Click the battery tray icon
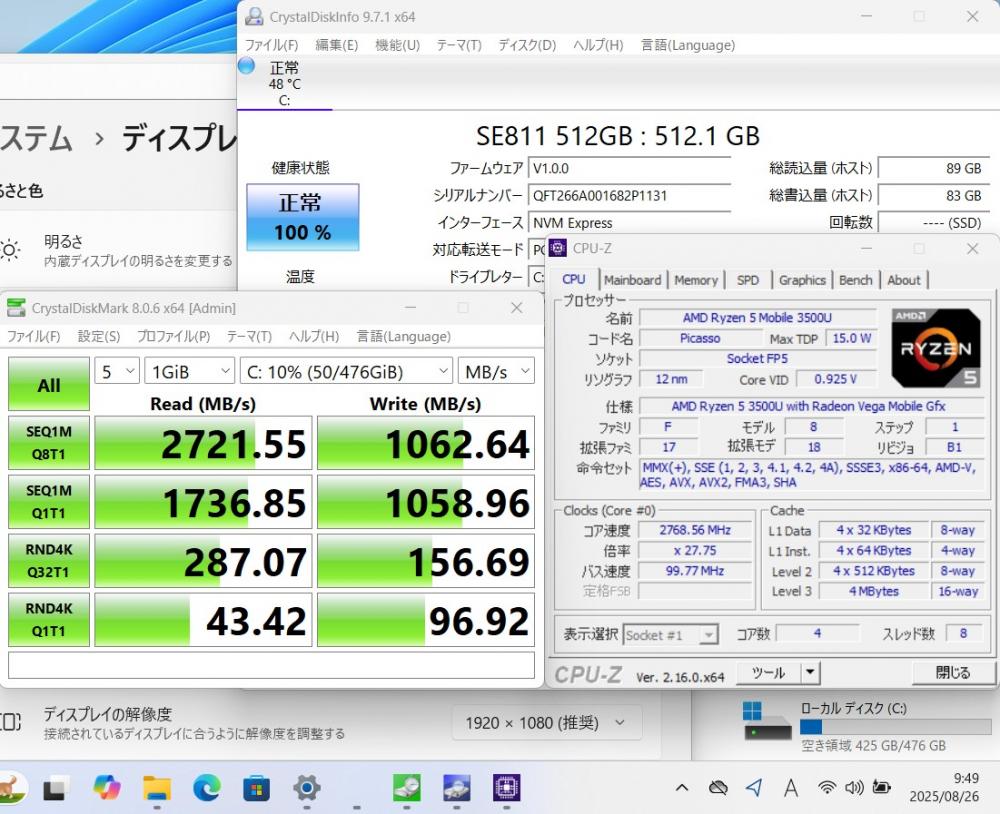The image size is (1000, 814). tap(881, 788)
